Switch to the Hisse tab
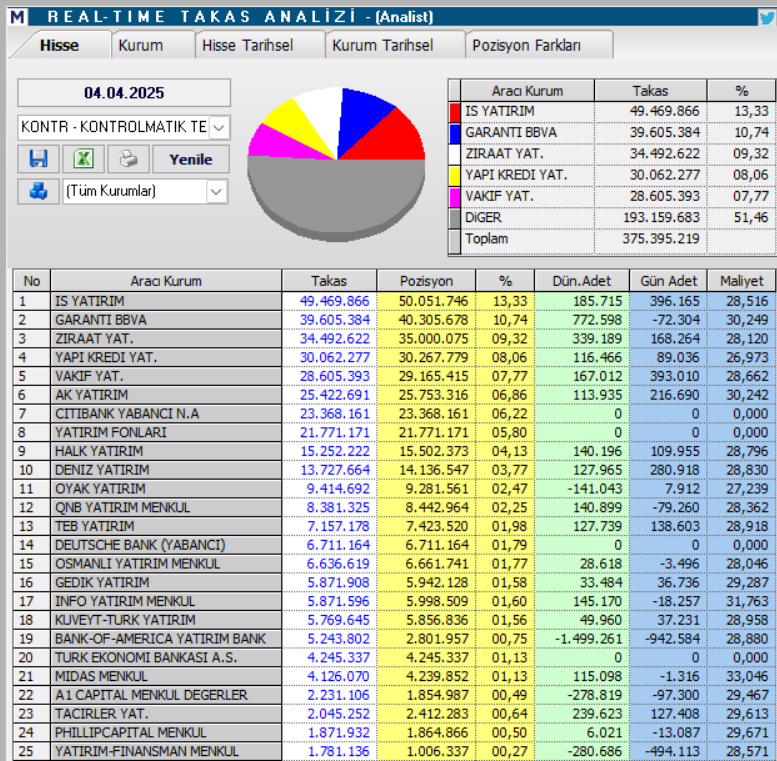The image size is (777, 761). [x=59, y=46]
